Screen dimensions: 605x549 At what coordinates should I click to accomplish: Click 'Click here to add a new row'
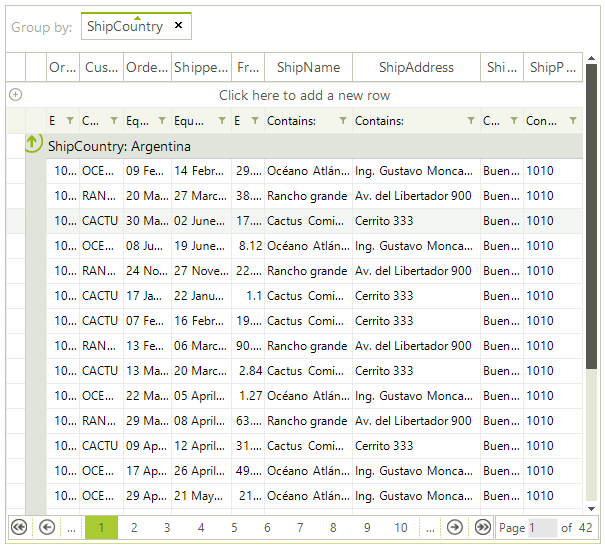304,95
